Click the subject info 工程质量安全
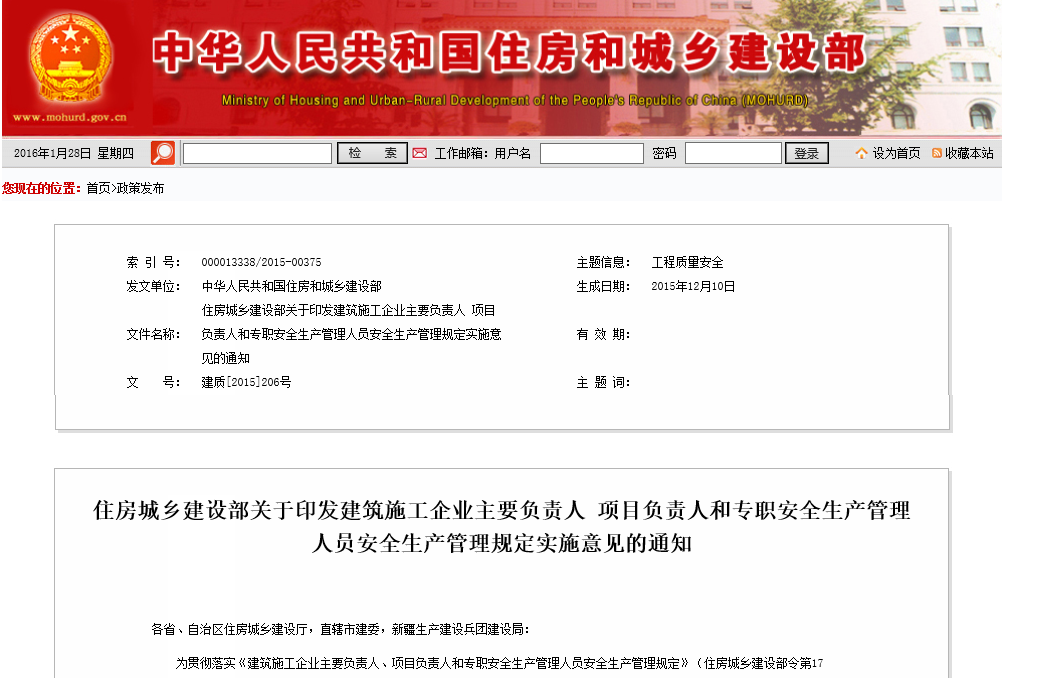 click(x=687, y=262)
